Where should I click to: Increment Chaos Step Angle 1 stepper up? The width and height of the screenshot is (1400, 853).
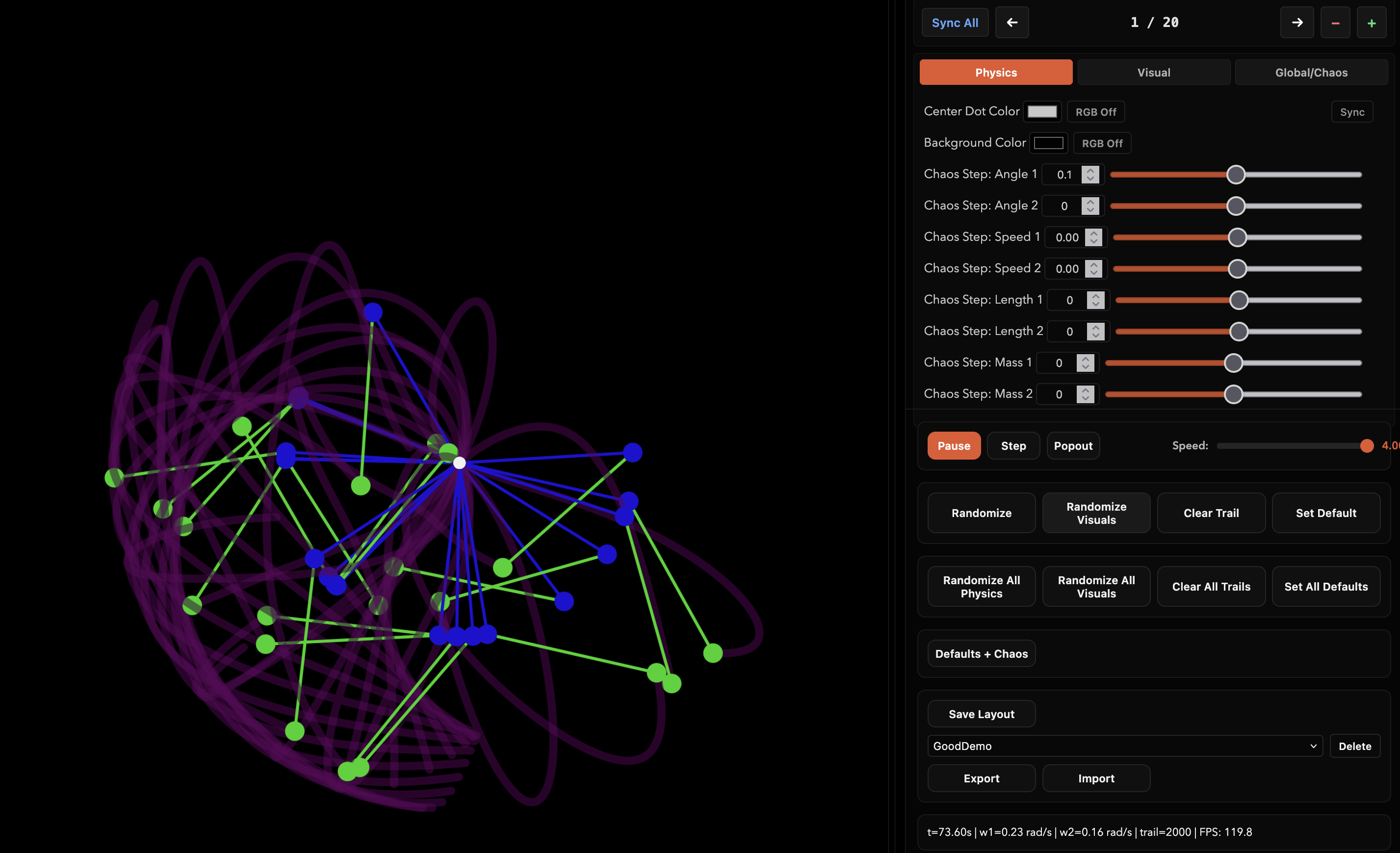tap(1090, 170)
